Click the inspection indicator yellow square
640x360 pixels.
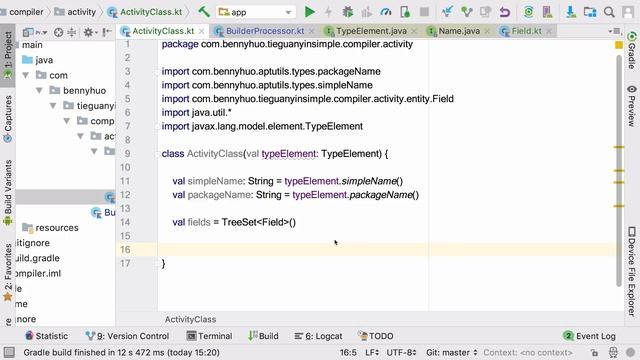coord(619,45)
